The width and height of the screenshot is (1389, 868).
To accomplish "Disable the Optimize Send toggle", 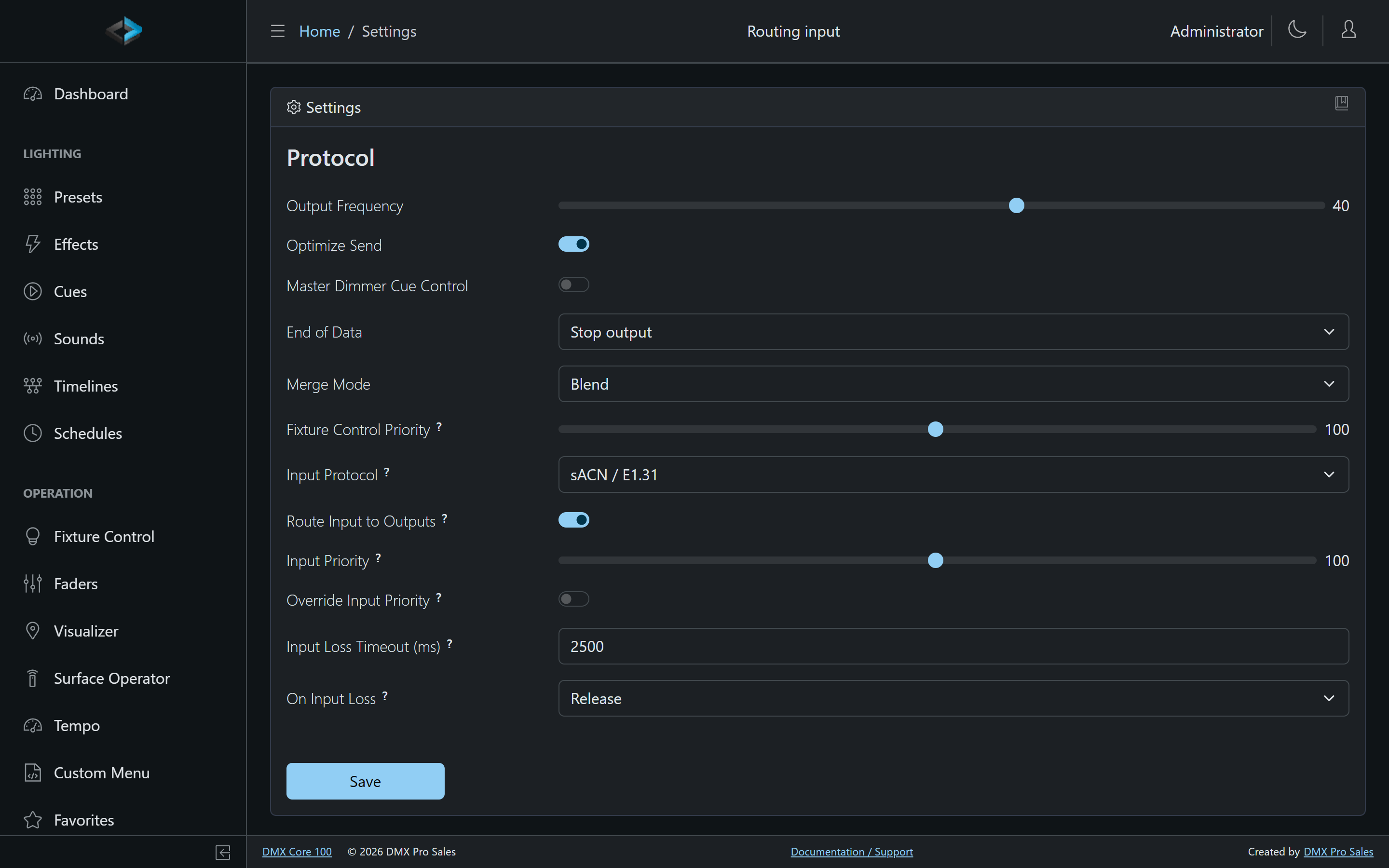I will [x=574, y=244].
